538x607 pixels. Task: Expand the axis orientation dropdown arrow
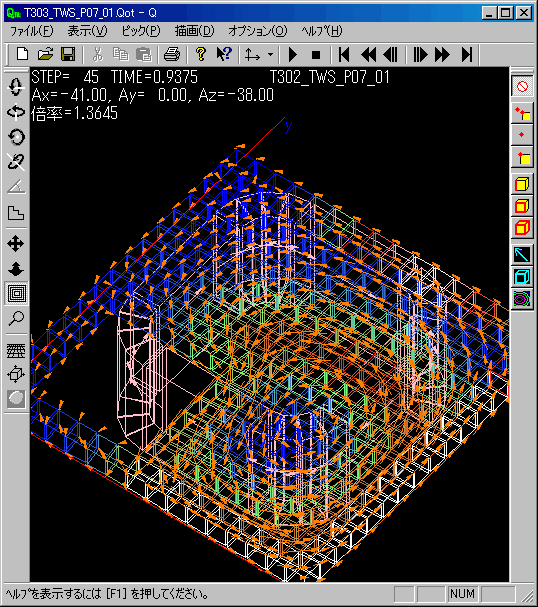pos(271,55)
